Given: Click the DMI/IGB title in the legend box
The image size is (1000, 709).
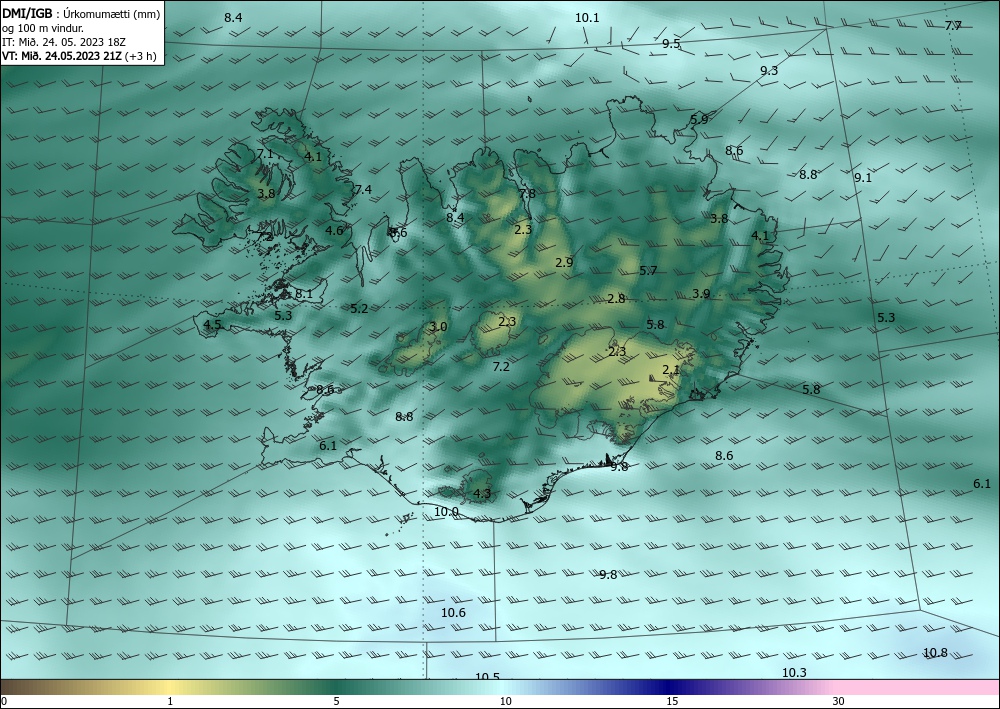Looking at the screenshot, I should click(x=27, y=14).
